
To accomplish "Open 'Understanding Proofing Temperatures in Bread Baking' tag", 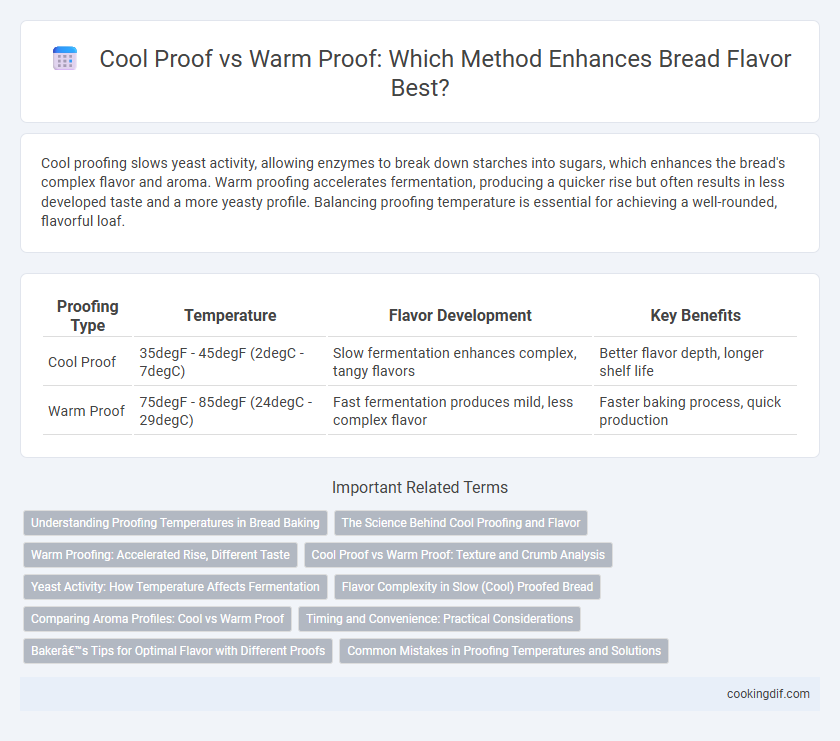I will [x=175, y=523].
